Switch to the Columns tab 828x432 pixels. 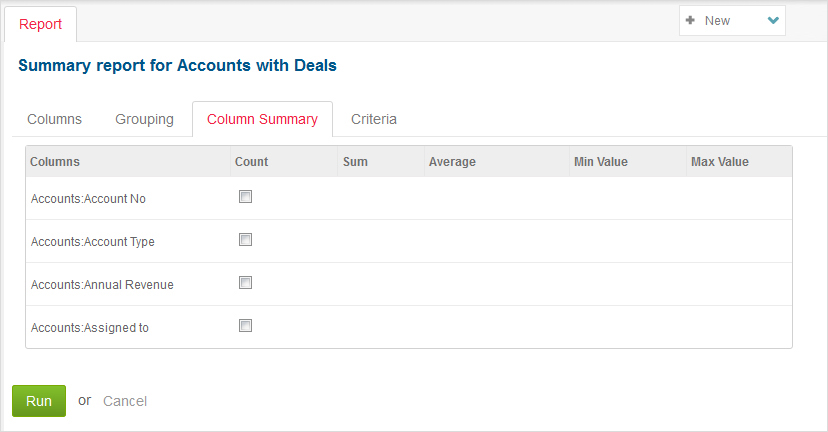pos(54,119)
